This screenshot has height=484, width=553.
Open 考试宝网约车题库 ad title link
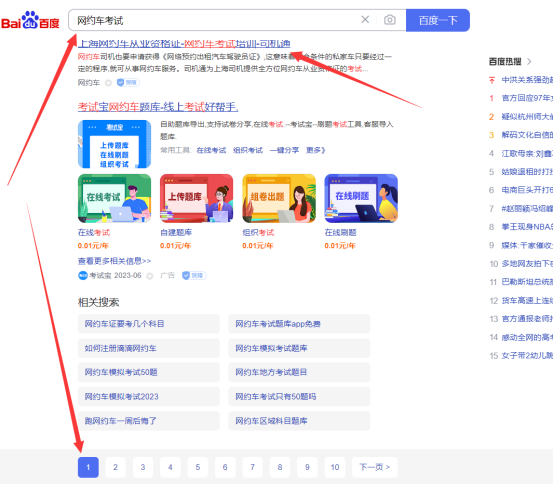(158, 107)
